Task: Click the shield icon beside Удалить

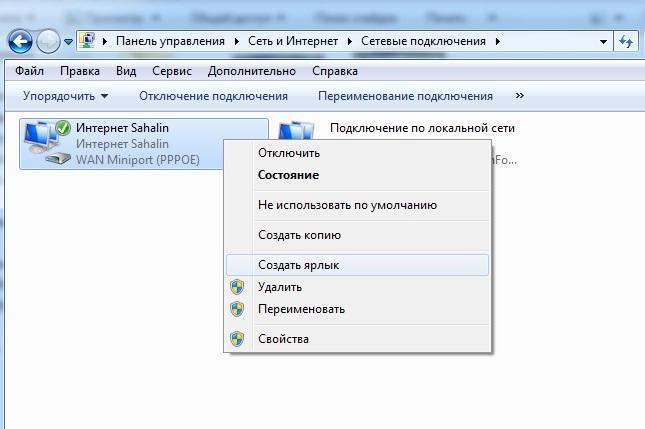Action: point(237,287)
